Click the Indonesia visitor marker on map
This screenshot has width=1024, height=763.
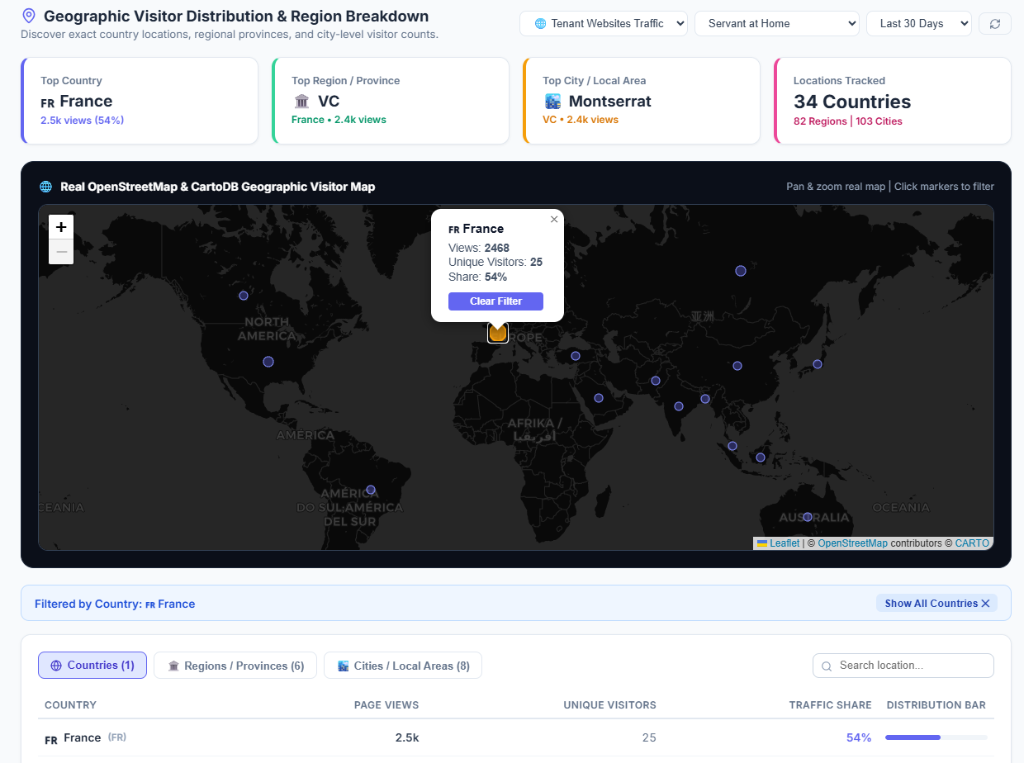[761, 457]
